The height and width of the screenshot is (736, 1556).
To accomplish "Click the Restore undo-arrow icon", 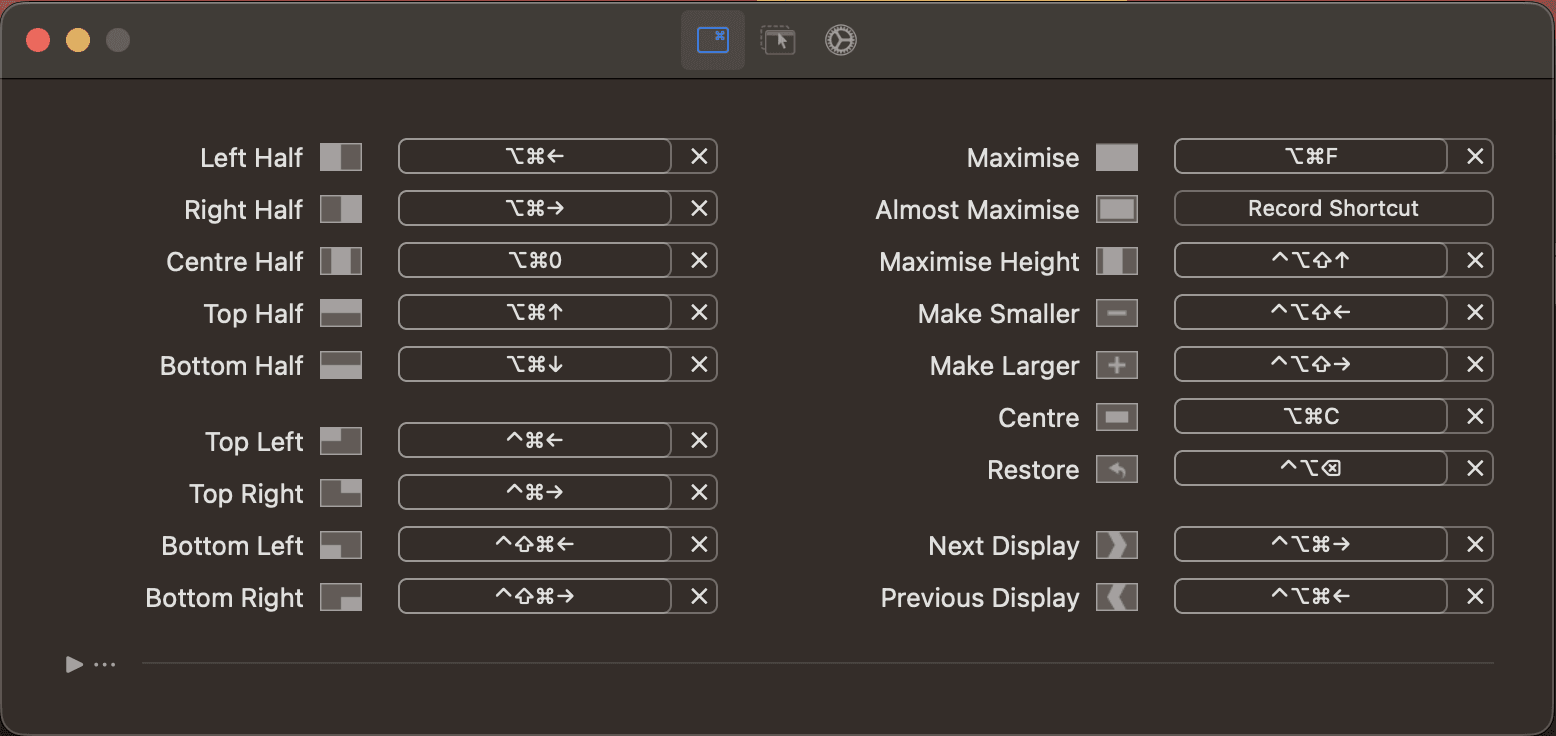I will pyautogui.click(x=1117, y=469).
